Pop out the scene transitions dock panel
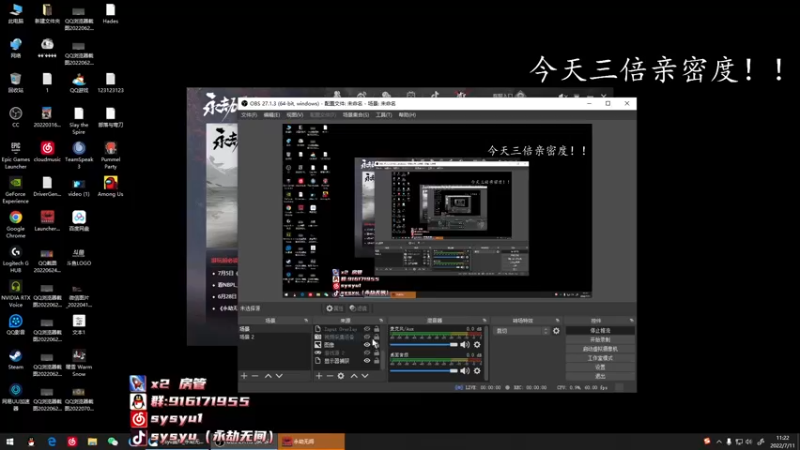800x450 pixels. tap(557, 320)
